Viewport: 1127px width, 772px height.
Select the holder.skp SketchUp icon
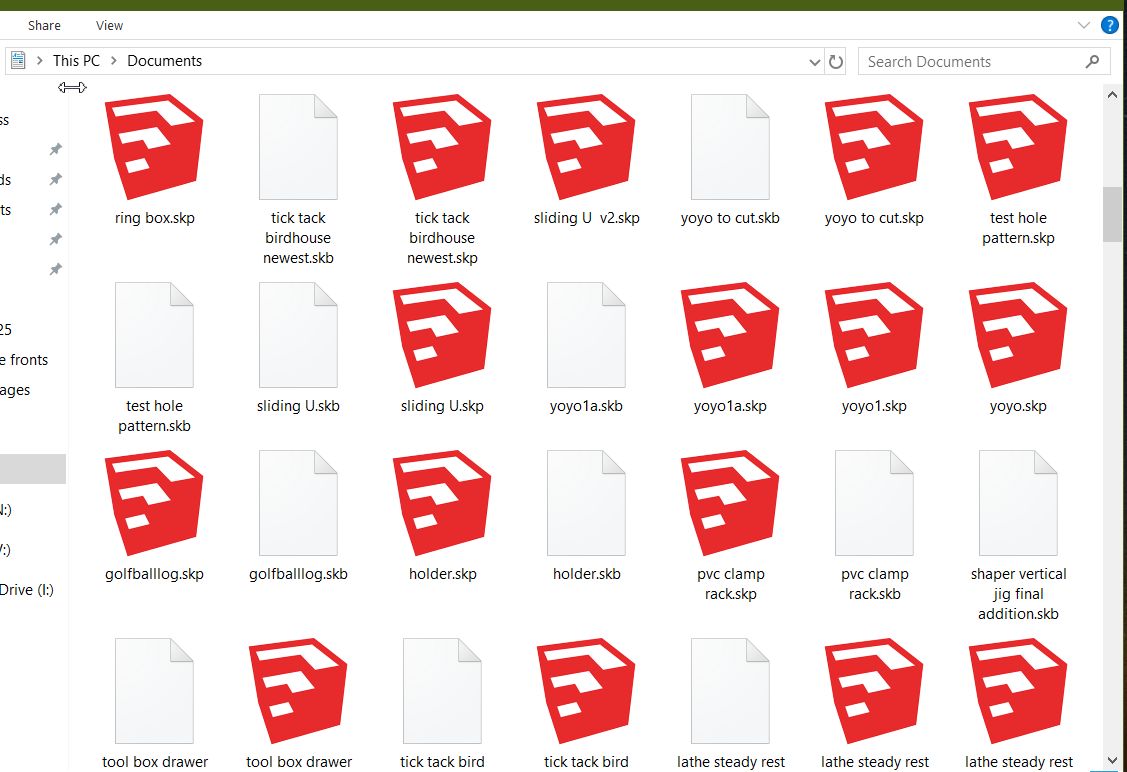click(442, 502)
